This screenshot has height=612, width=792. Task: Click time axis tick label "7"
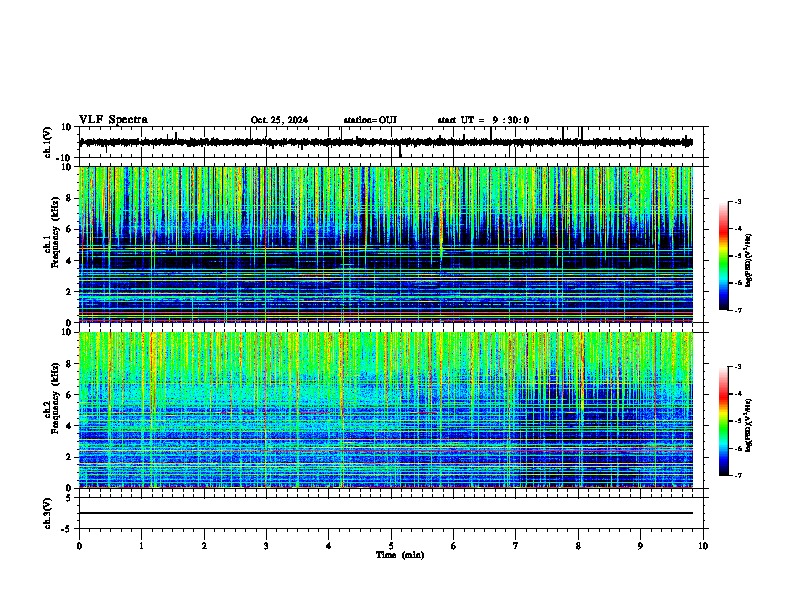516,546
